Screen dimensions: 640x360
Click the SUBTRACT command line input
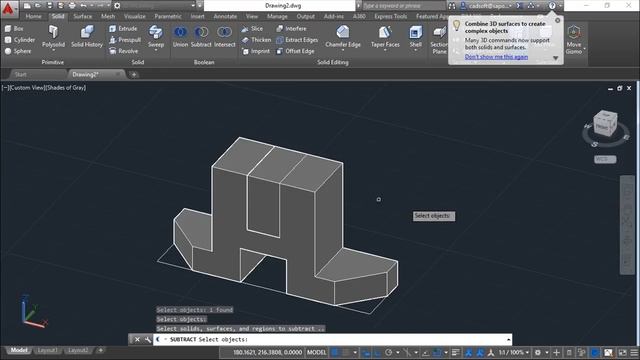(332, 339)
